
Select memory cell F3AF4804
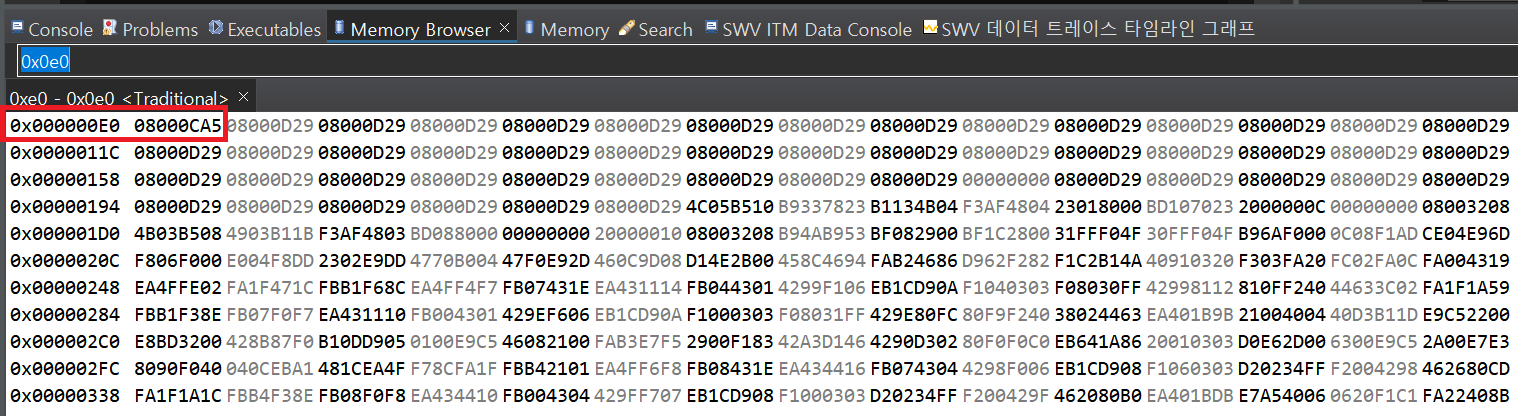click(1006, 207)
